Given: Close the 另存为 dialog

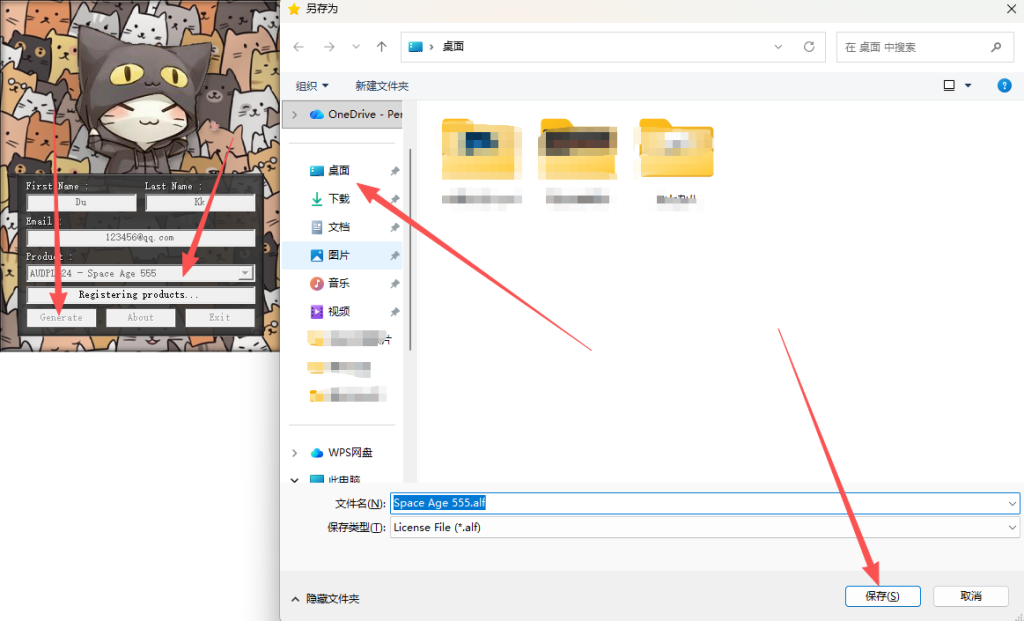Looking at the screenshot, I should click(1011, 8).
